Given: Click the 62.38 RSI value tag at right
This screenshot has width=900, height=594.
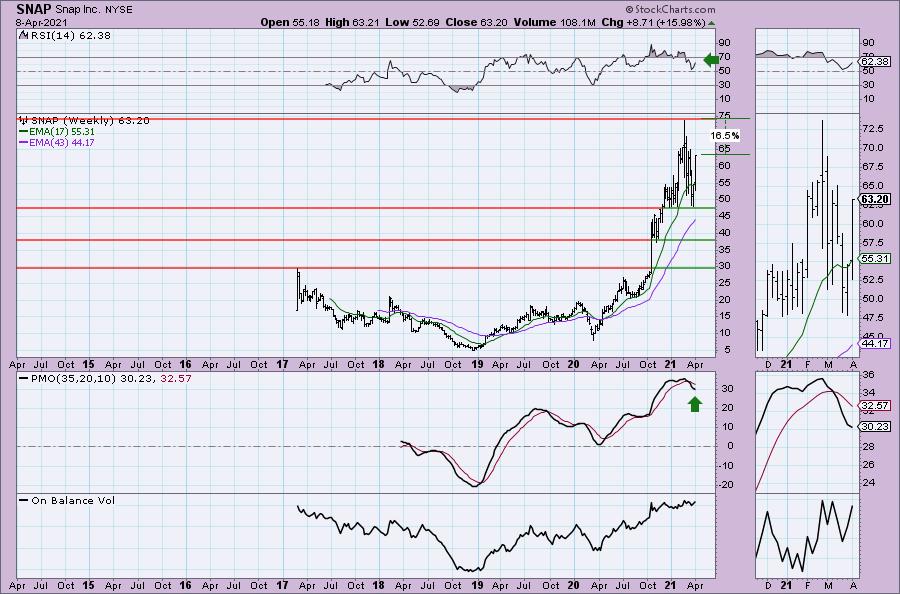Looking at the screenshot, I should (875, 61).
